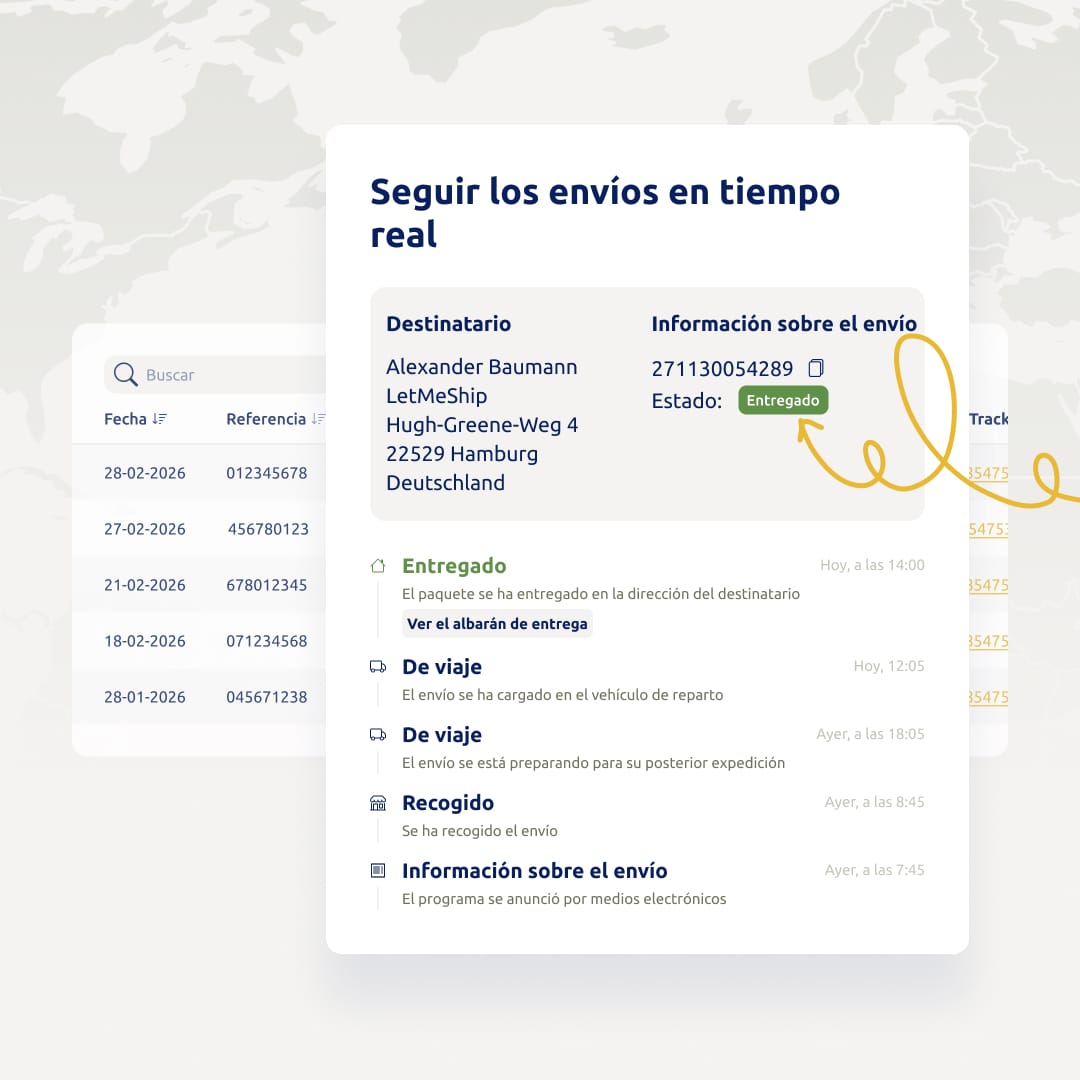
Task: Click the text 22529 Hamburg
Action: (462, 454)
